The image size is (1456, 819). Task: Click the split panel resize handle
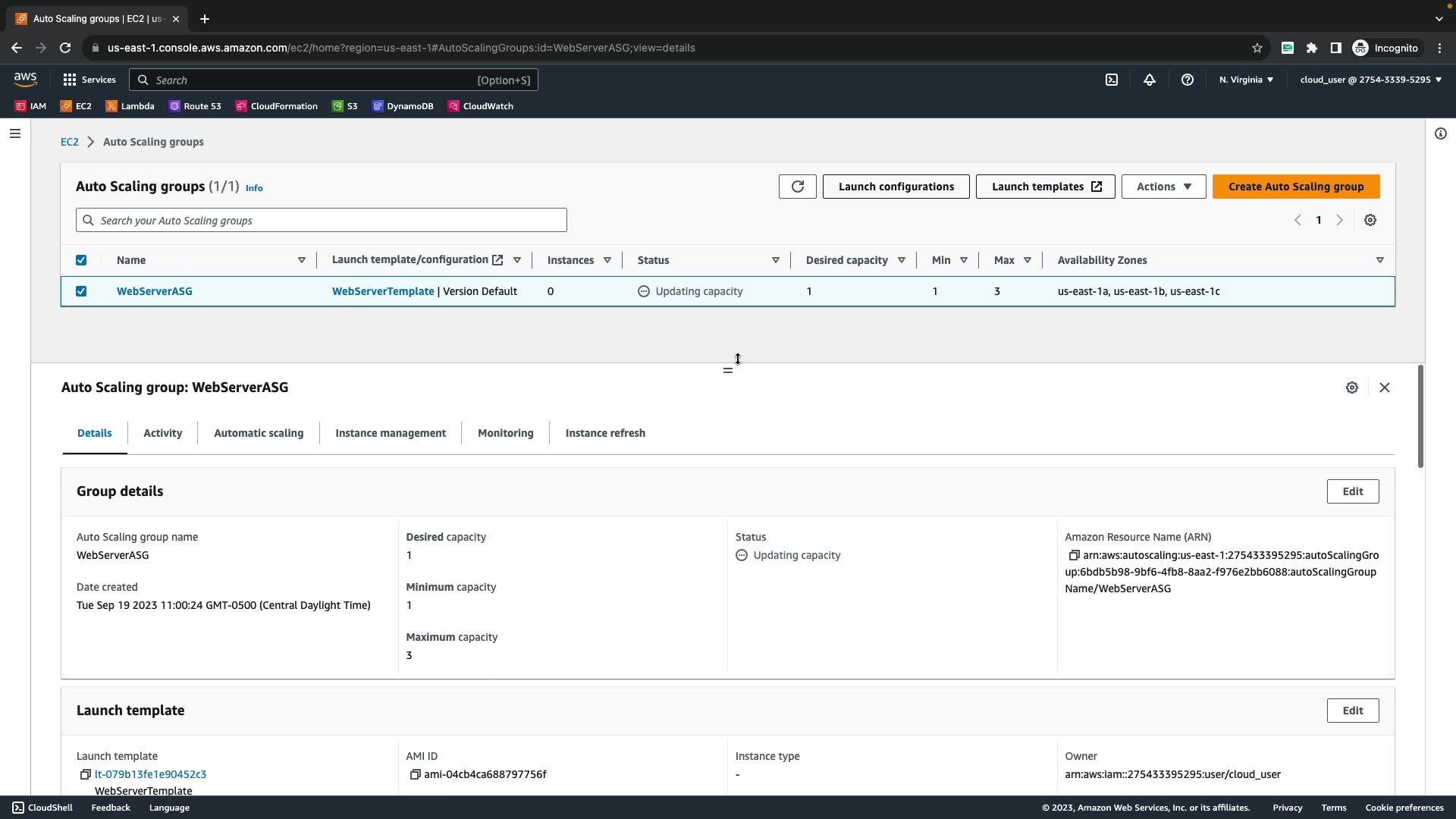(727, 370)
